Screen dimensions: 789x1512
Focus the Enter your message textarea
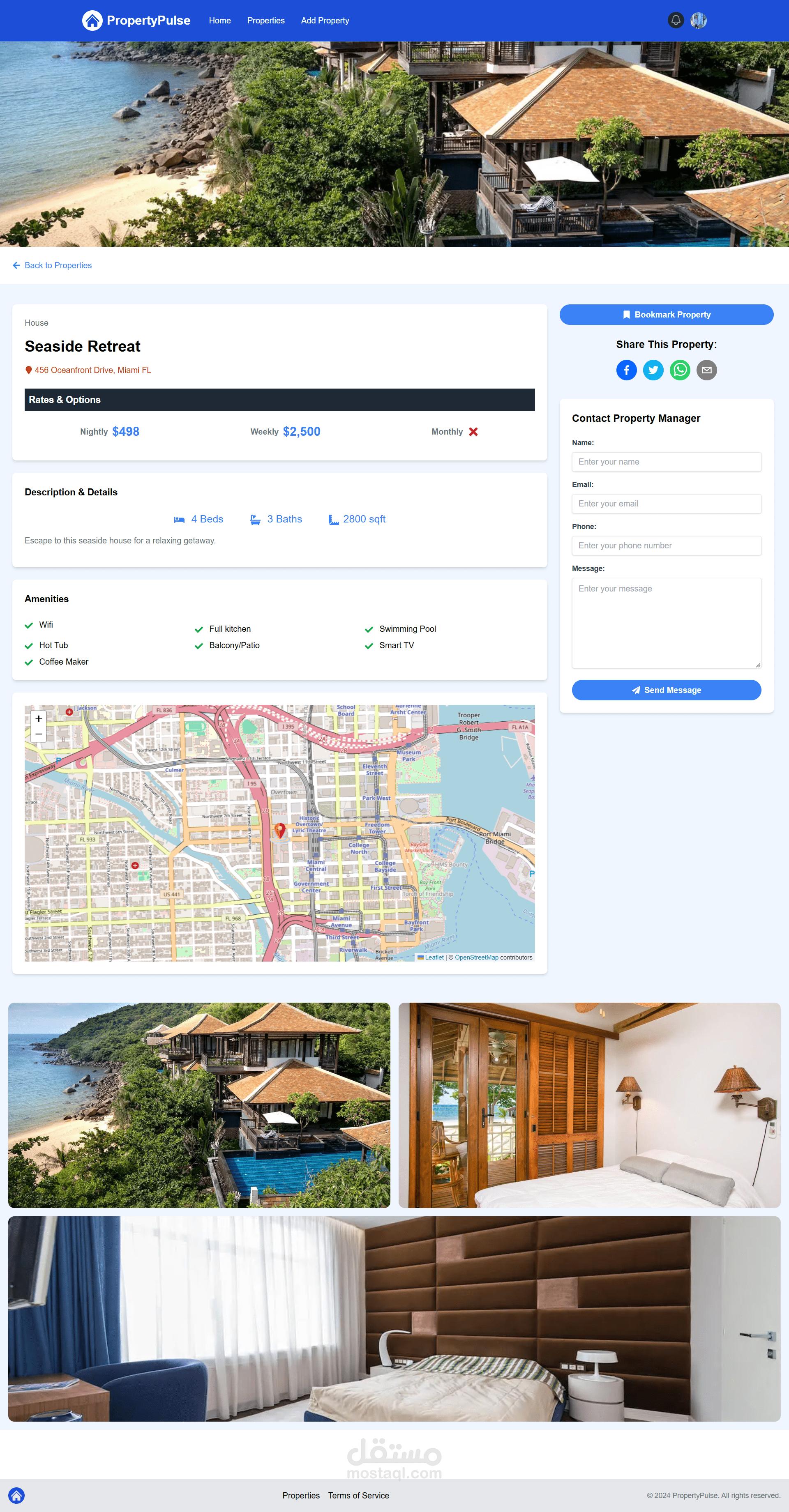666,623
